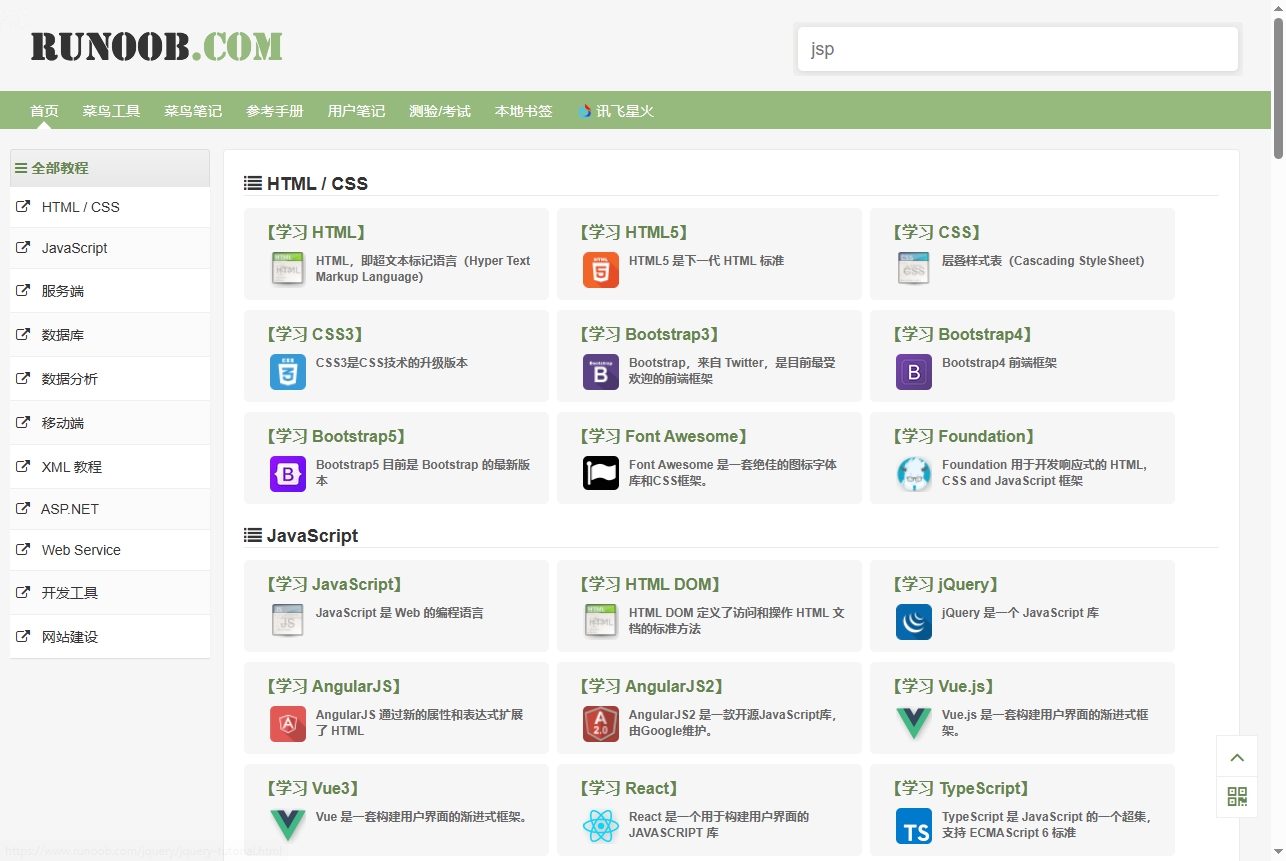Image resolution: width=1286 pixels, height=861 pixels.
Task: Click the HTML DOM card icon
Action: point(601,622)
